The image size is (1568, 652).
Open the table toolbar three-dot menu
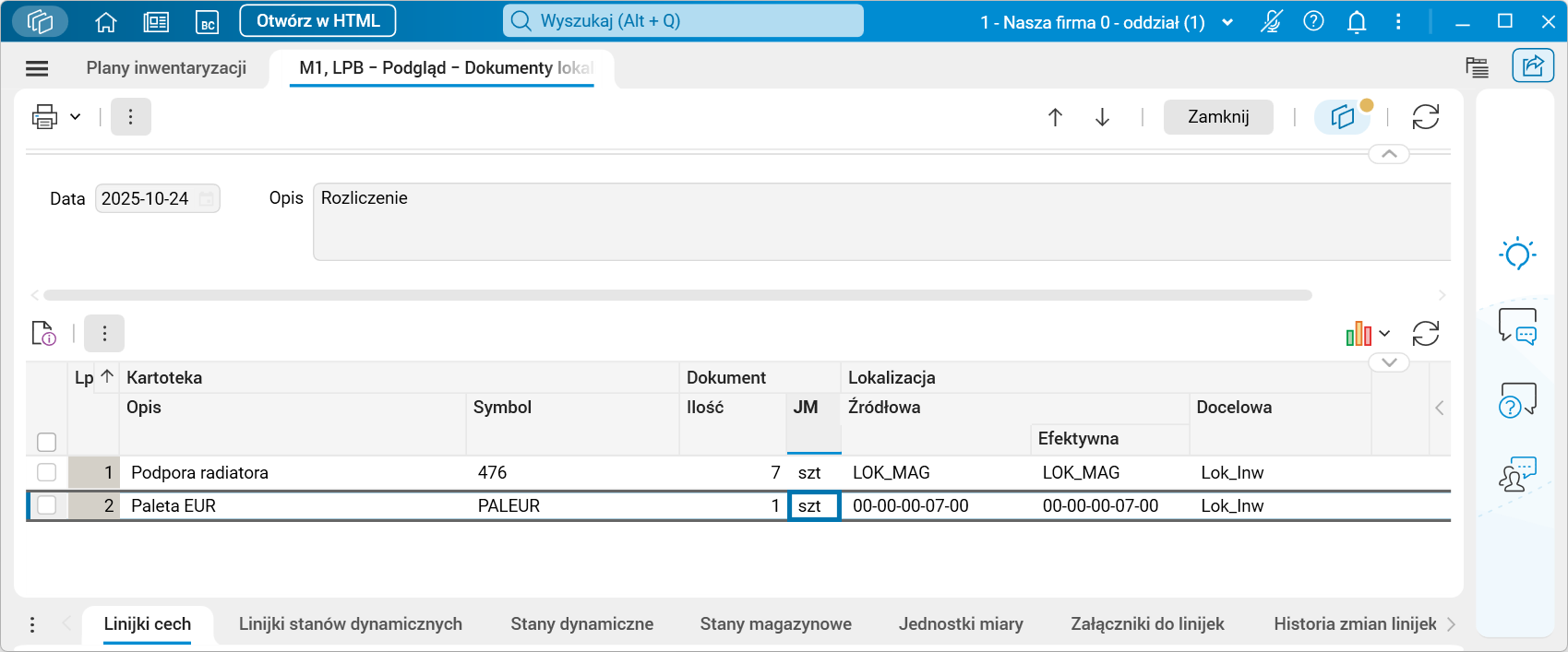click(x=104, y=333)
